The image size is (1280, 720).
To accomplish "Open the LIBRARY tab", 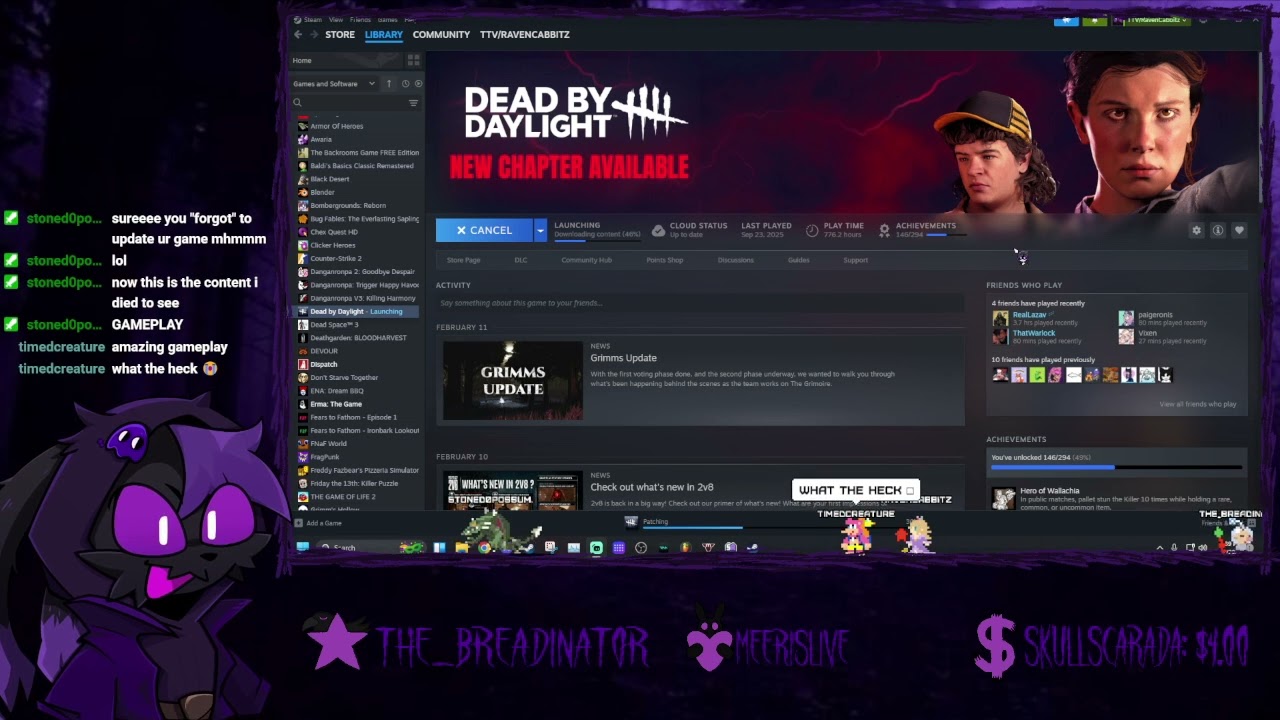I will click(384, 34).
